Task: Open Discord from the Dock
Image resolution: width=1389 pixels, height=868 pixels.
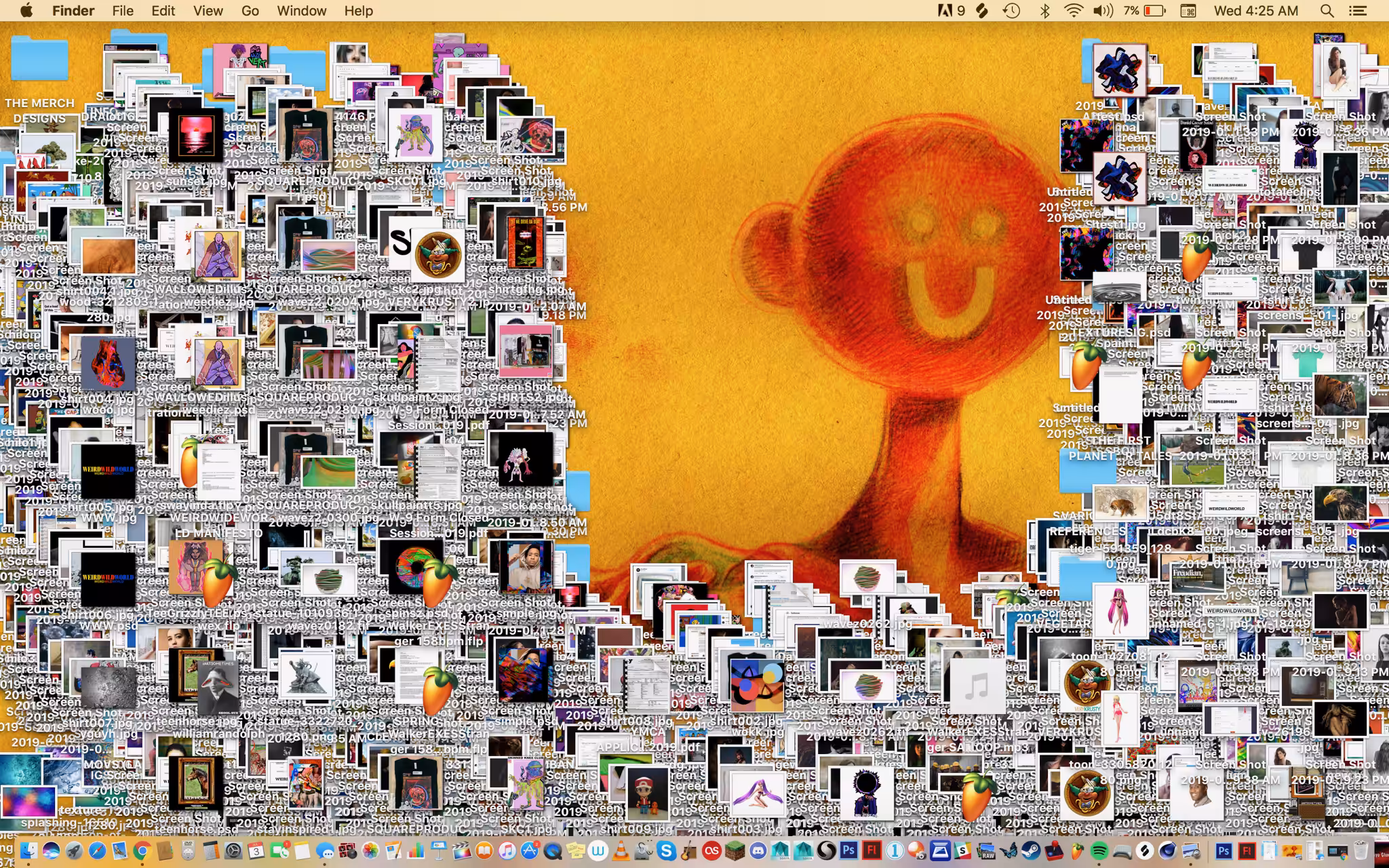Action: [x=758, y=850]
